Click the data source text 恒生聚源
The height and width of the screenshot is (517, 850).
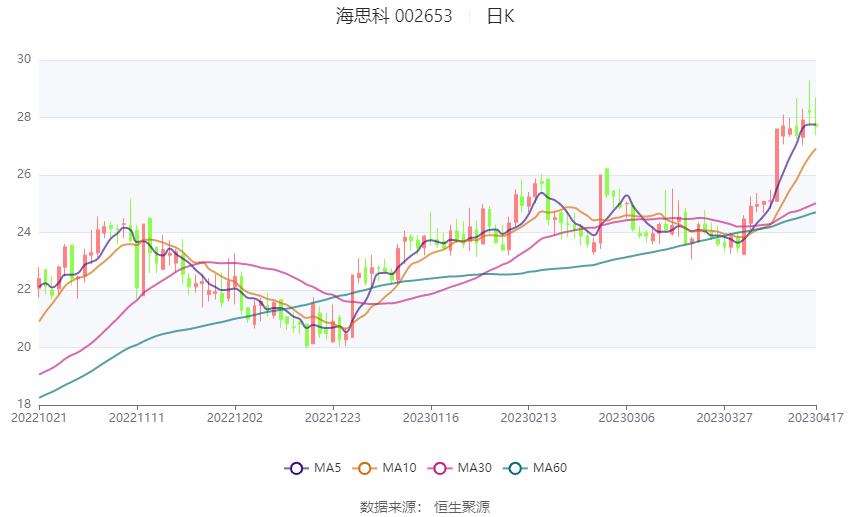462,507
